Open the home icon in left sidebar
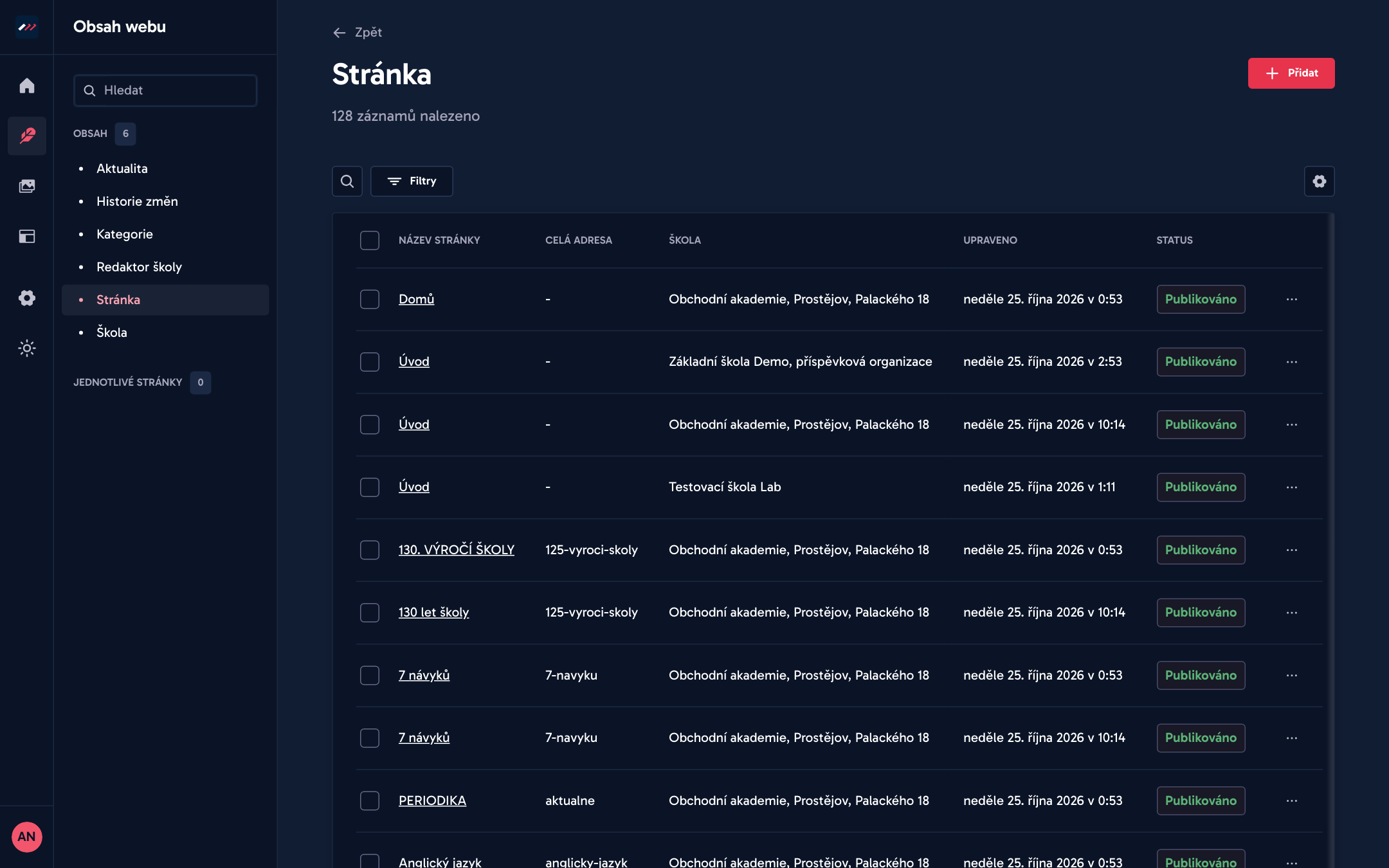This screenshot has height=868, width=1389. 27,86
